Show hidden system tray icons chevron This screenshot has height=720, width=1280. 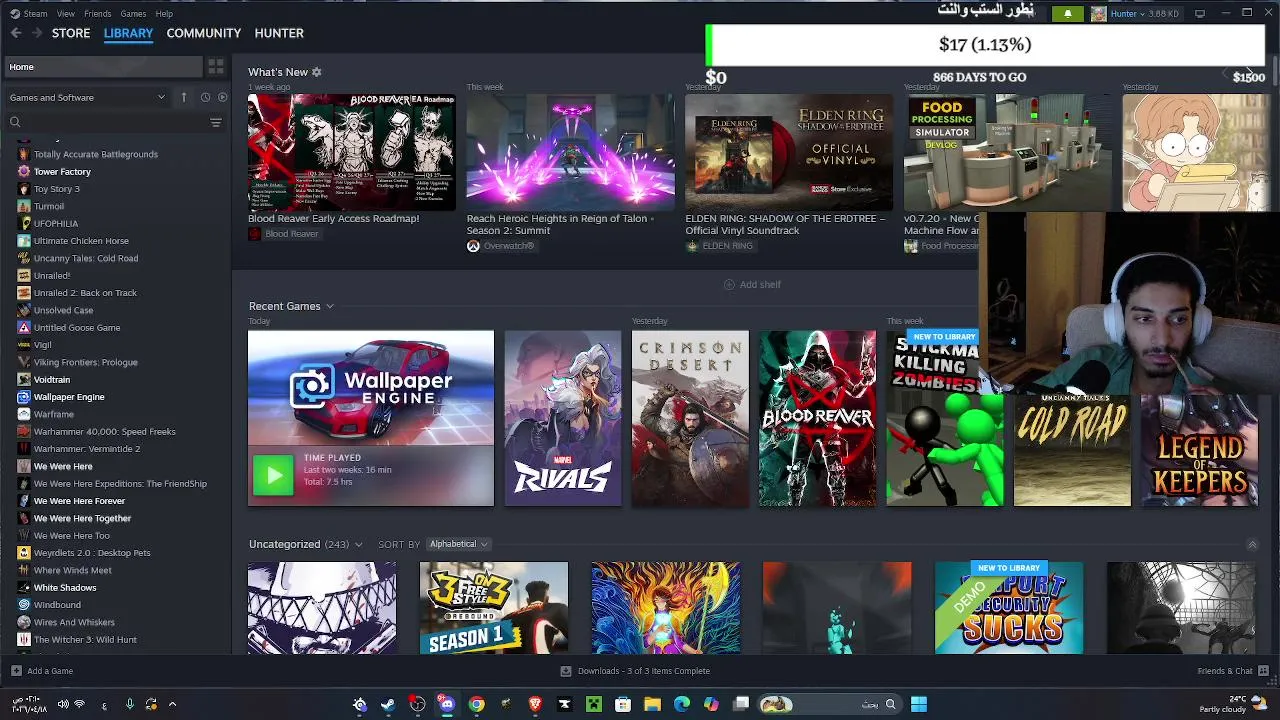coord(172,704)
